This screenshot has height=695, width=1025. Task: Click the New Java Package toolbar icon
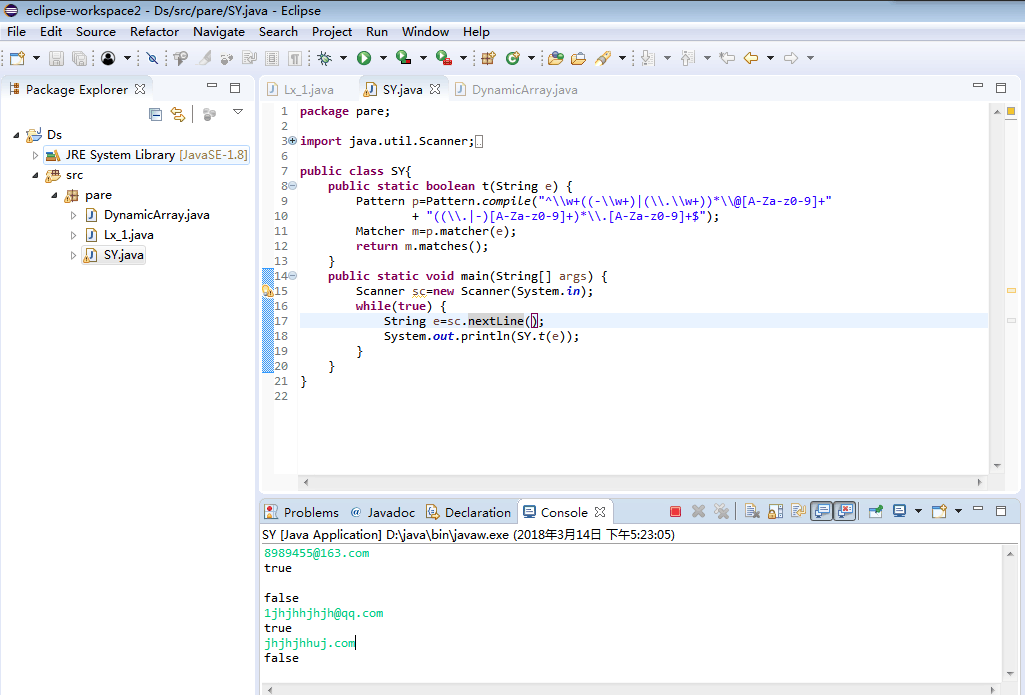489,59
